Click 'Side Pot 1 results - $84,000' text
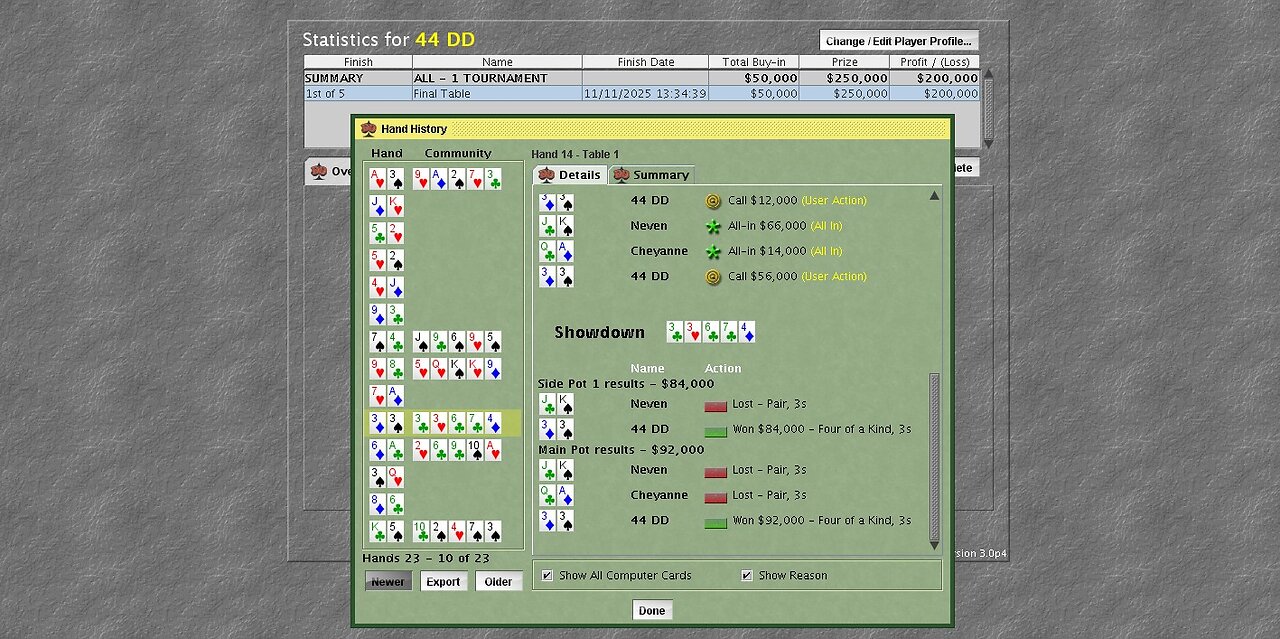1280x639 pixels. click(x=626, y=384)
